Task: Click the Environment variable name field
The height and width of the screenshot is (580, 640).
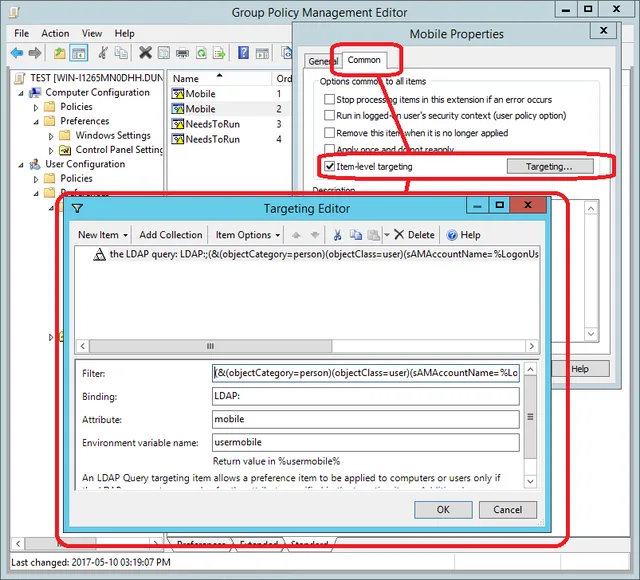Action: (x=366, y=442)
